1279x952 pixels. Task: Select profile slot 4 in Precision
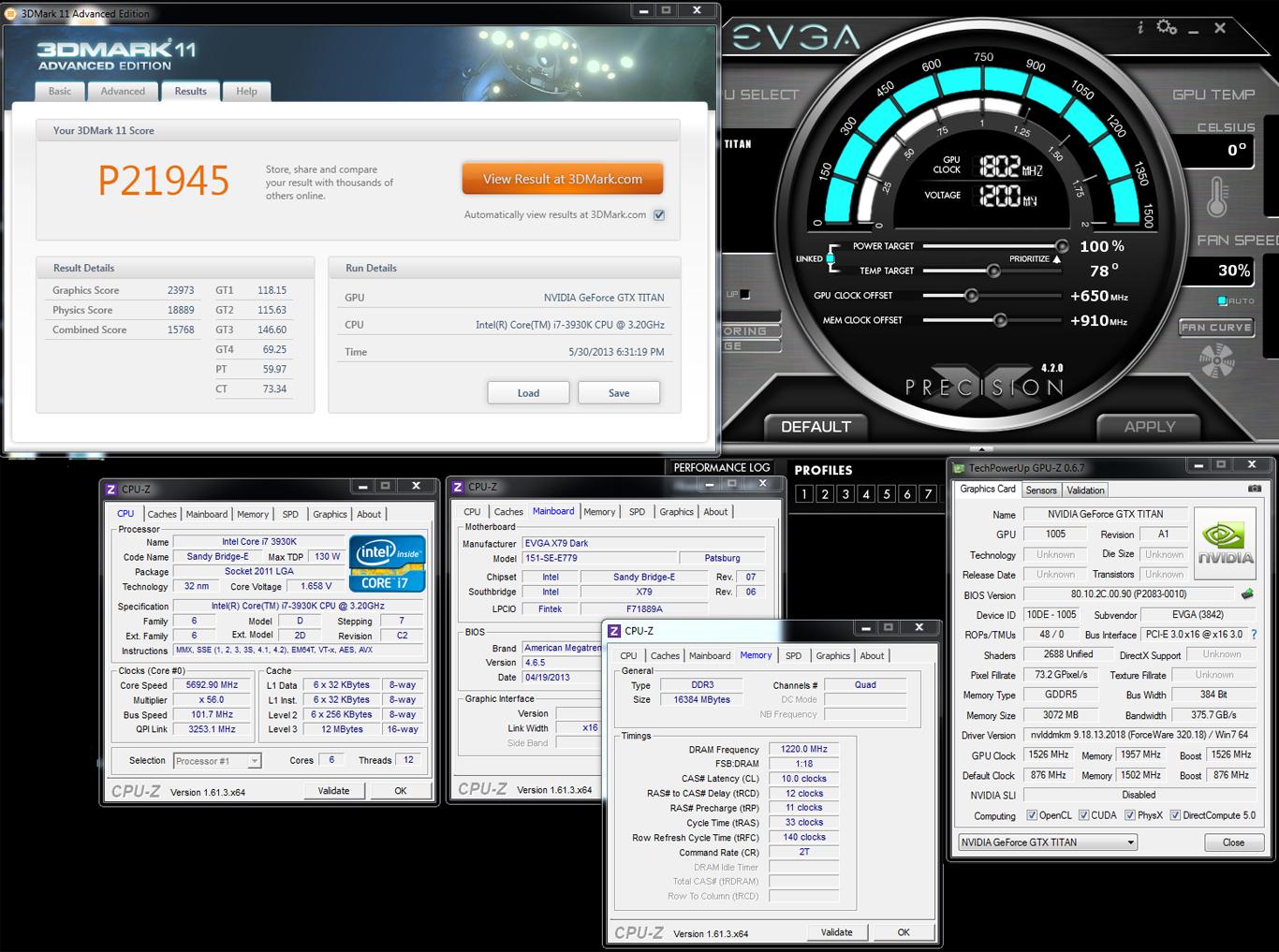pos(866,494)
